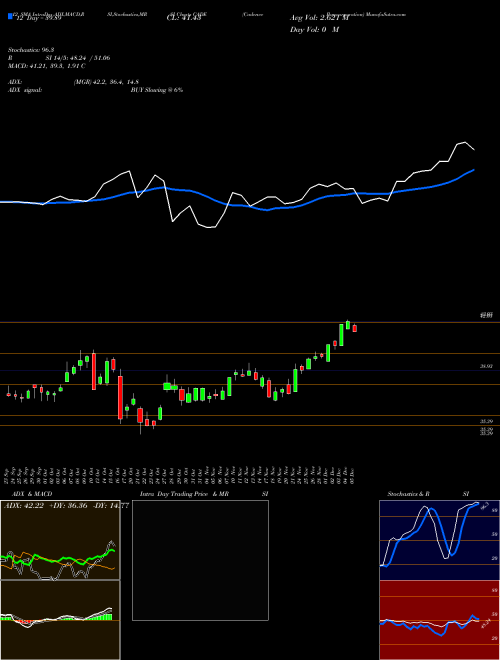
Task: Click the "Intra Day Trading Price & MR" title
Action: pos(184,494)
